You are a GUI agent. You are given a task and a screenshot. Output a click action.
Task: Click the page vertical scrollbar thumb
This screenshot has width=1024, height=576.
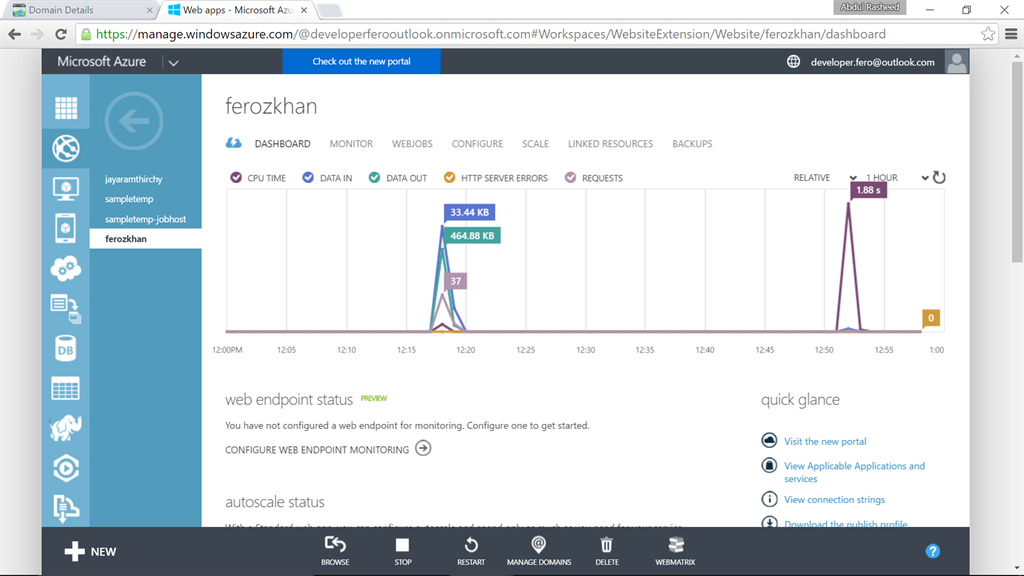tap(1016, 162)
